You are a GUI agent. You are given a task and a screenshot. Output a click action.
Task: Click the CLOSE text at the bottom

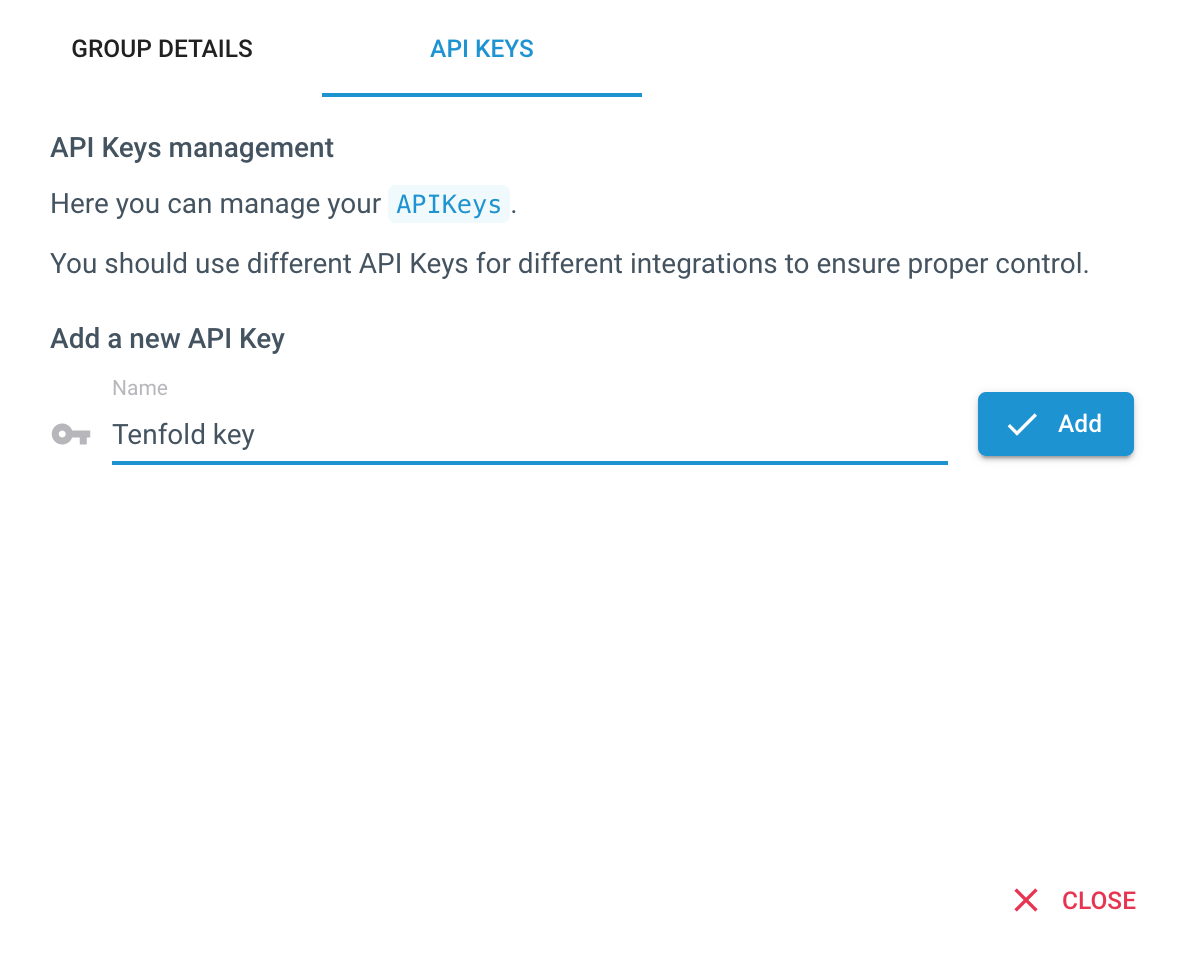1099,900
